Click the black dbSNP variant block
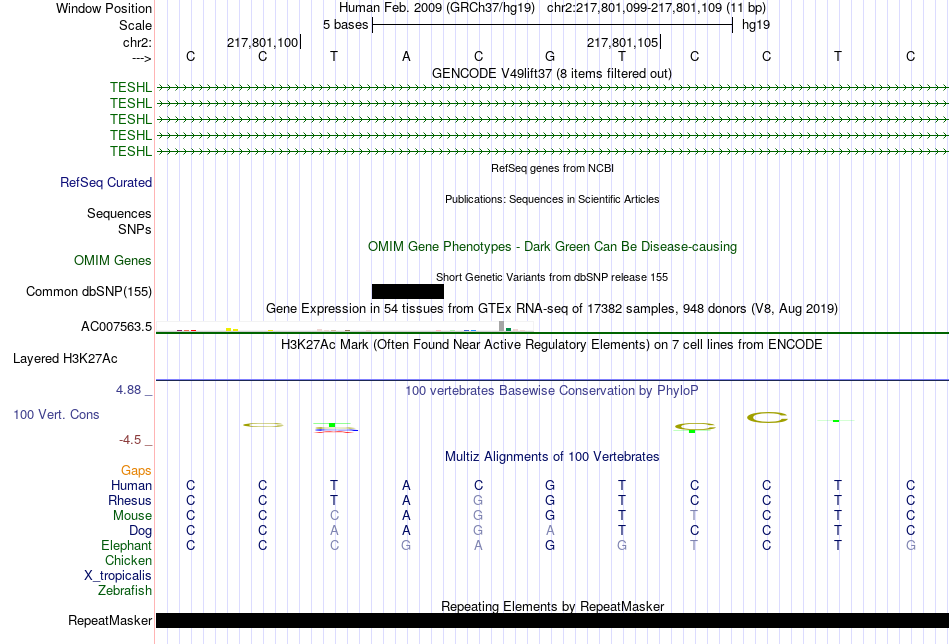Viewport: 950px width, 644px height. pyautogui.click(x=408, y=291)
